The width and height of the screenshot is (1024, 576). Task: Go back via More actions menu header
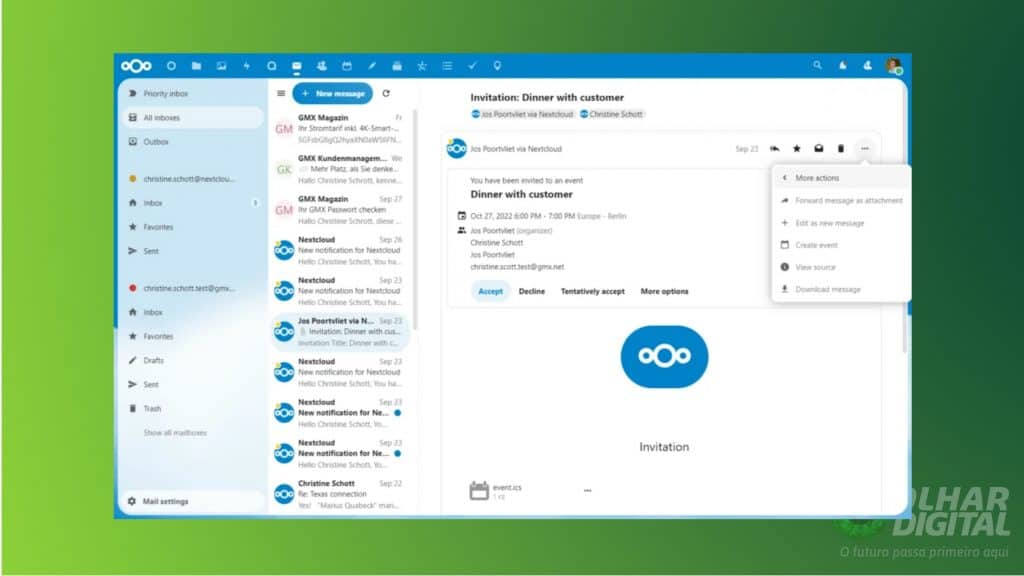click(x=840, y=178)
